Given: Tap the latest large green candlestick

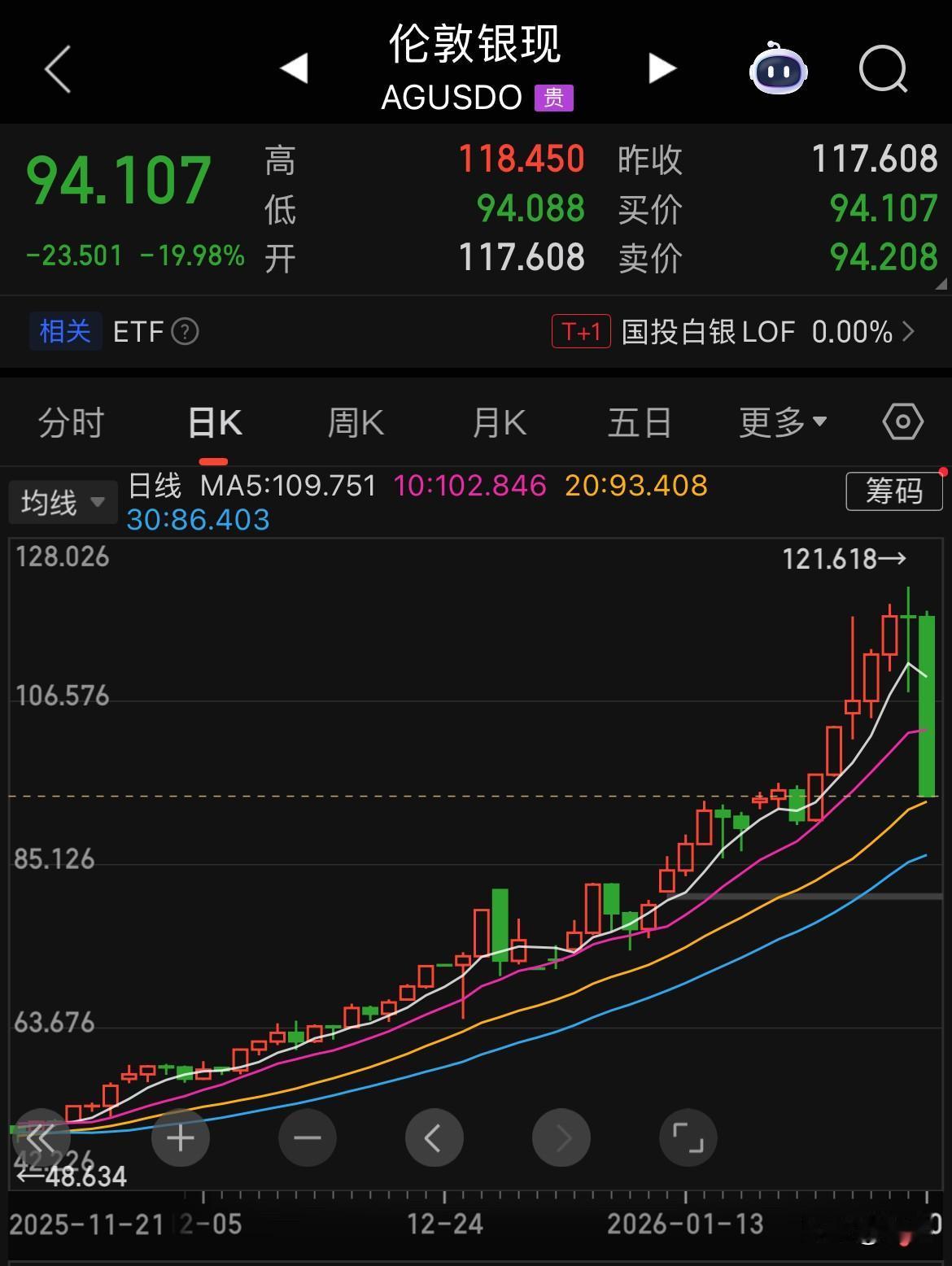Looking at the screenshot, I should pyautogui.click(x=927, y=705).
